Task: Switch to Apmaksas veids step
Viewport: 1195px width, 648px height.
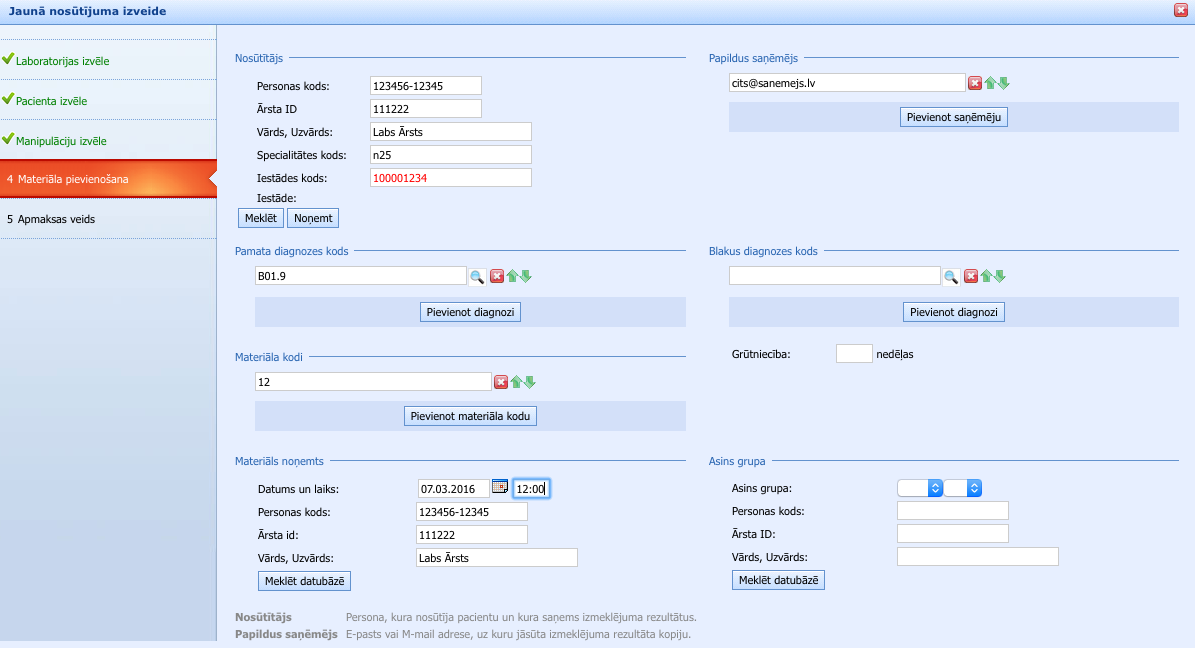Action: 56,219
